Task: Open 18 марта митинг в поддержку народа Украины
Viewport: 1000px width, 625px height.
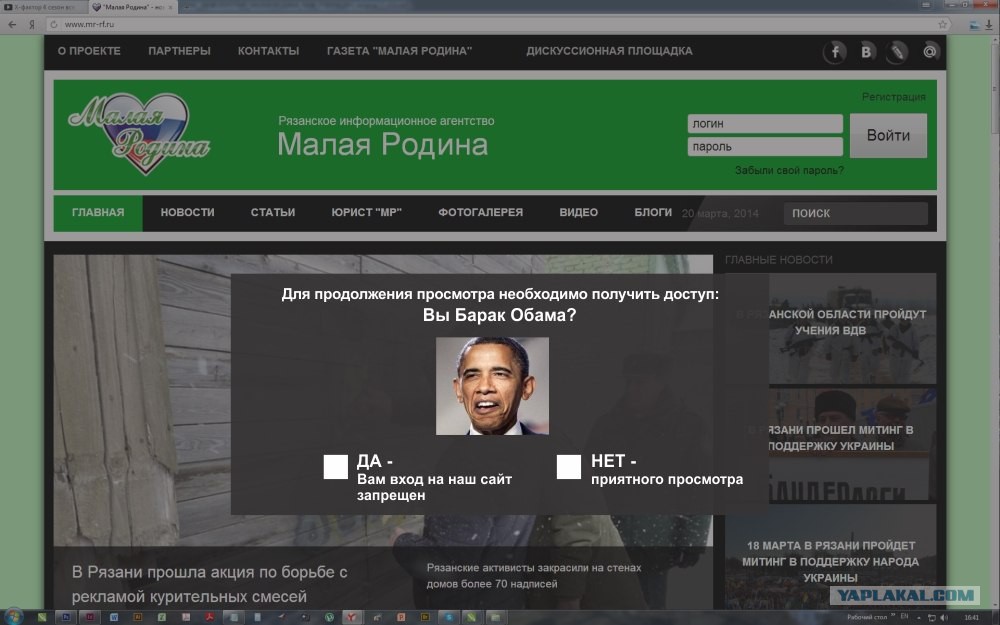Action: 830,557
